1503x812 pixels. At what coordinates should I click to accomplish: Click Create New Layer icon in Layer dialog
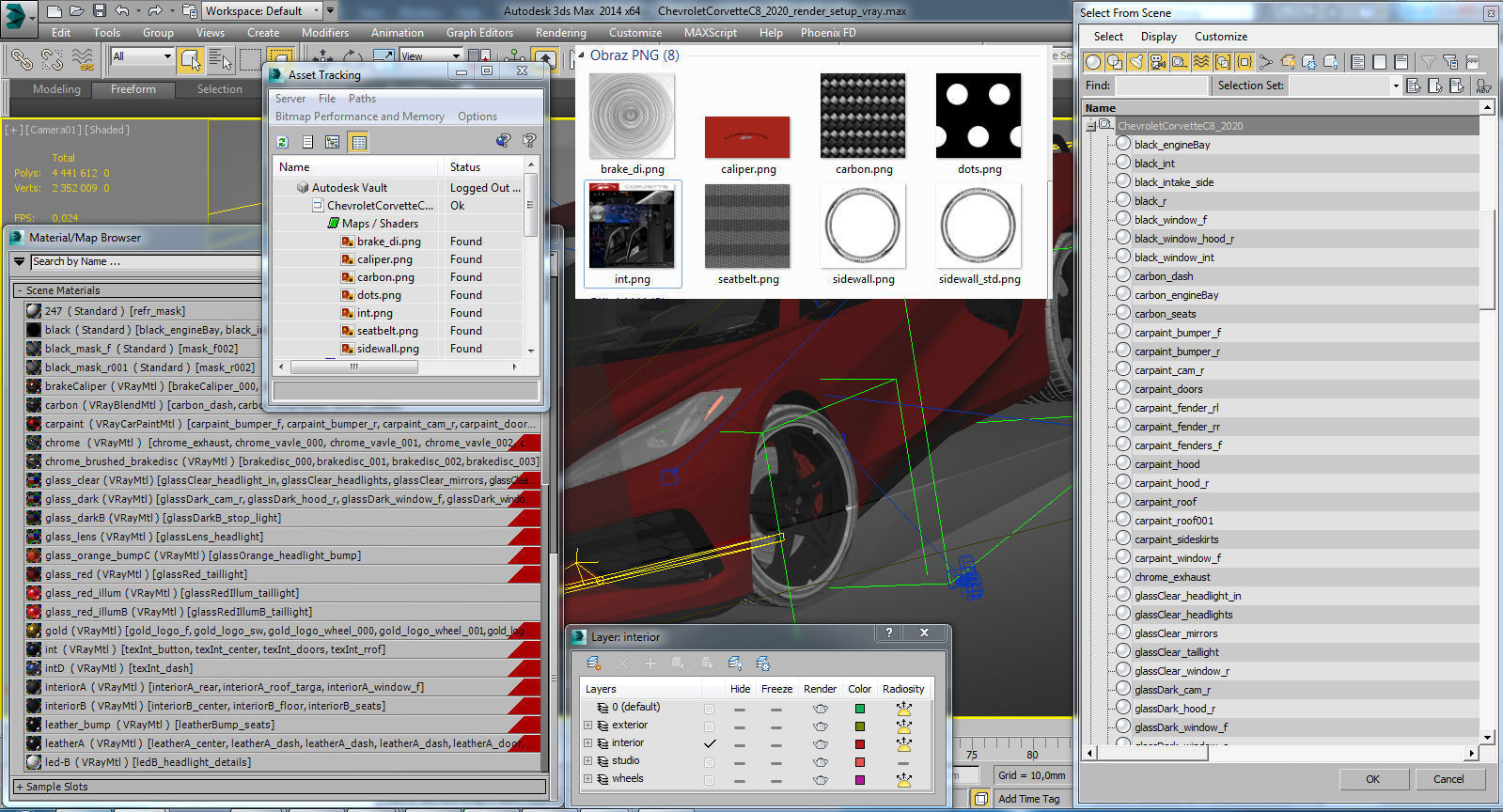click(594, 664)
